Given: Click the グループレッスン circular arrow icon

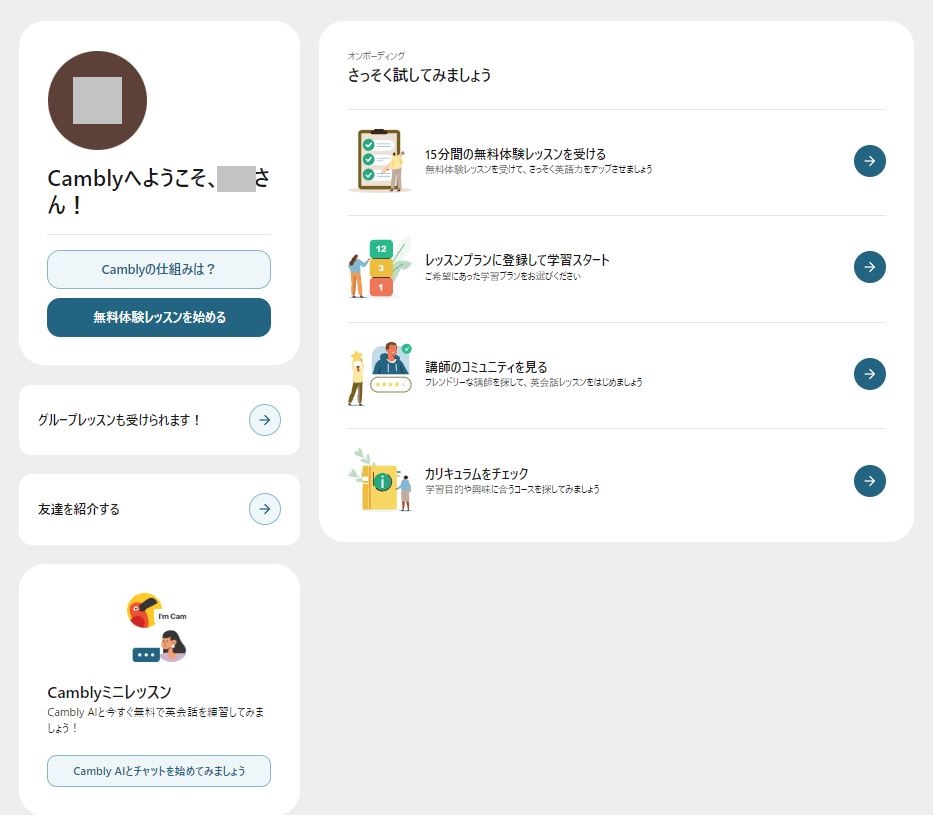Looking at the screenshot, I should click(264, 420).
